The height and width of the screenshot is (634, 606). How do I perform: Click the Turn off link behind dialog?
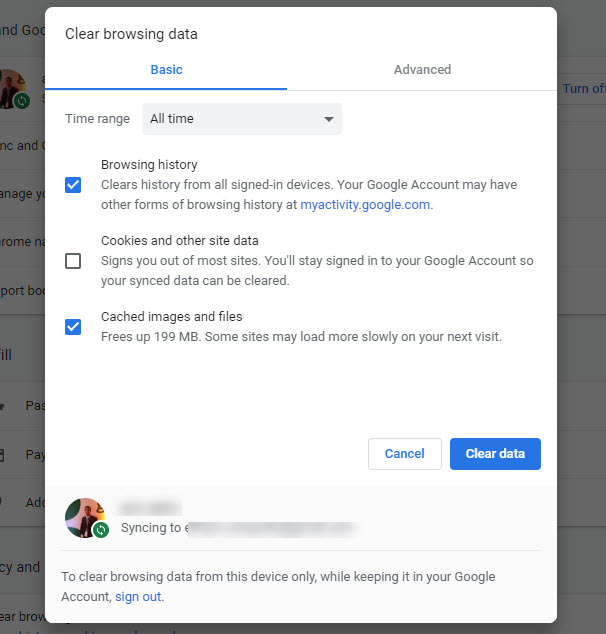coord(584,89)
